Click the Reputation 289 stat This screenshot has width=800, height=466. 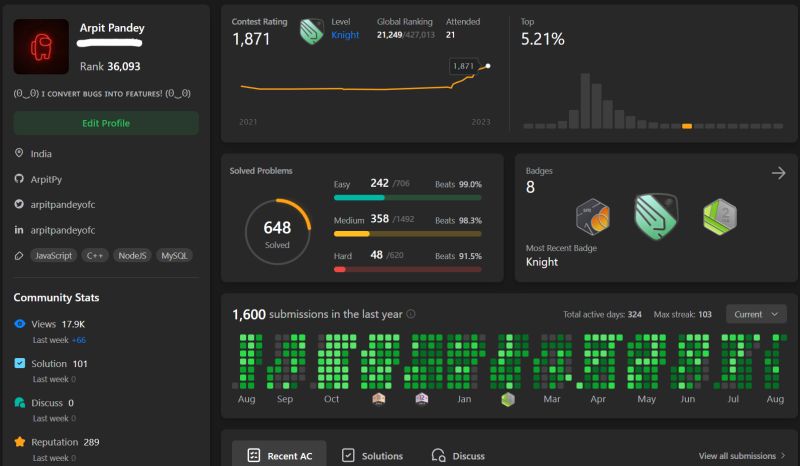coord(65,442)
